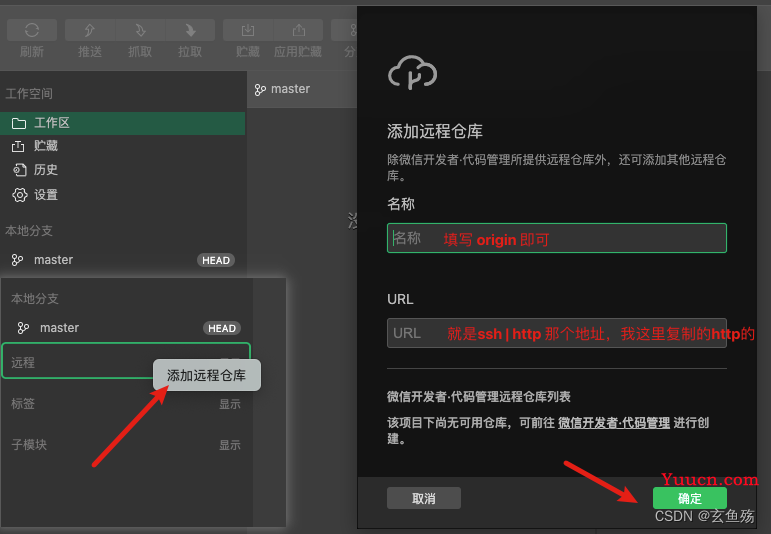Fetch changes using the 抓取 icon
The image size is (771, 534).
coord(140,30)
